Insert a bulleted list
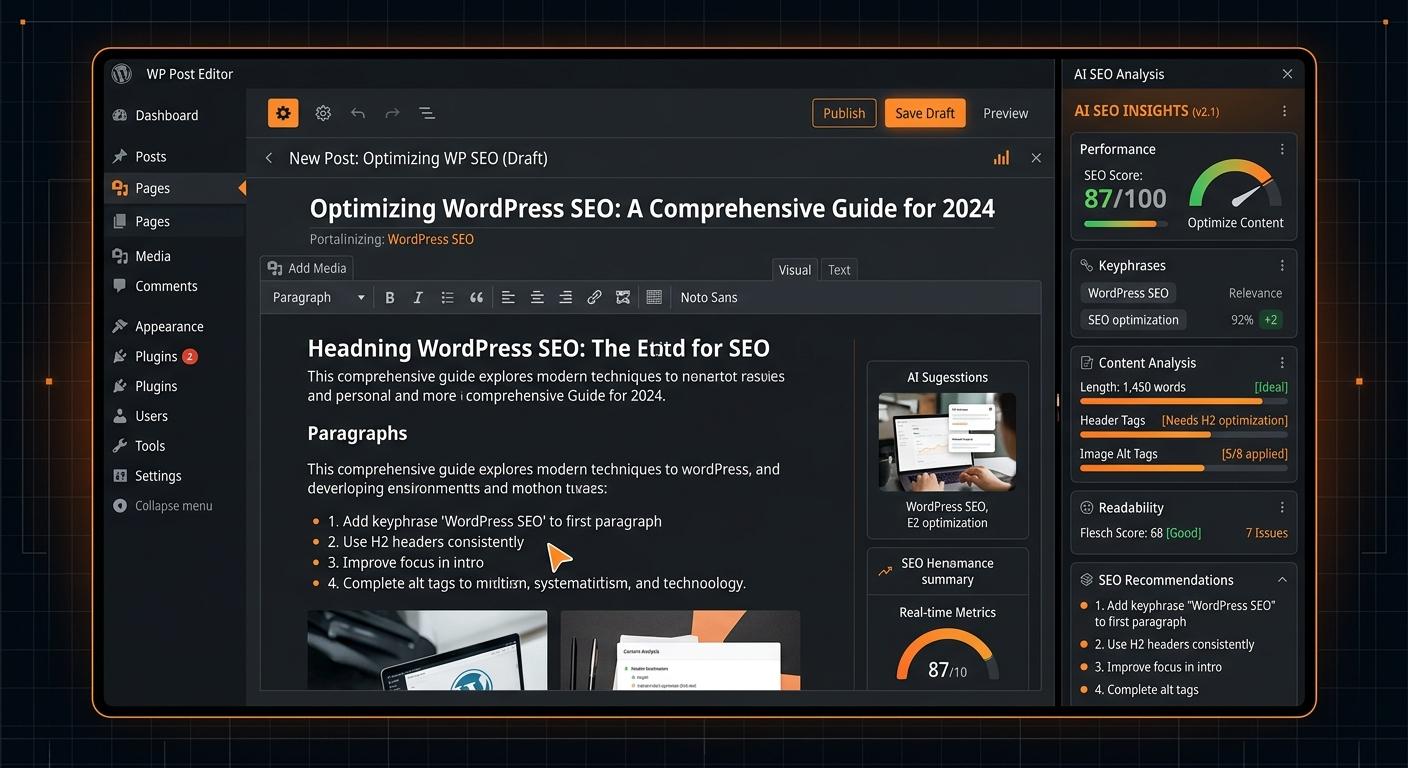The image size is (1408, 768). (447, 297)
